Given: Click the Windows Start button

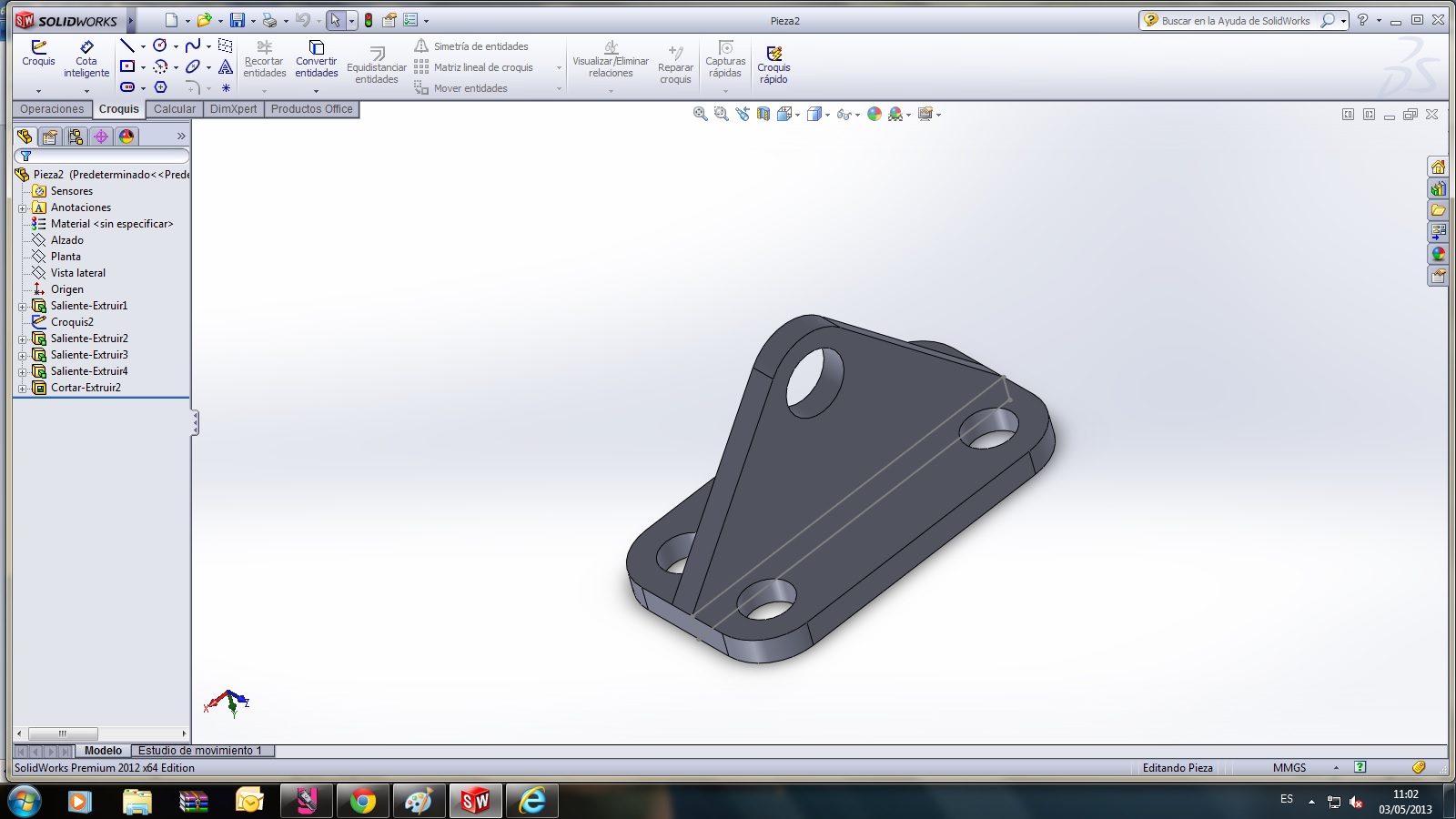Looking at the screenshot, I should click(x=25, y=801).
